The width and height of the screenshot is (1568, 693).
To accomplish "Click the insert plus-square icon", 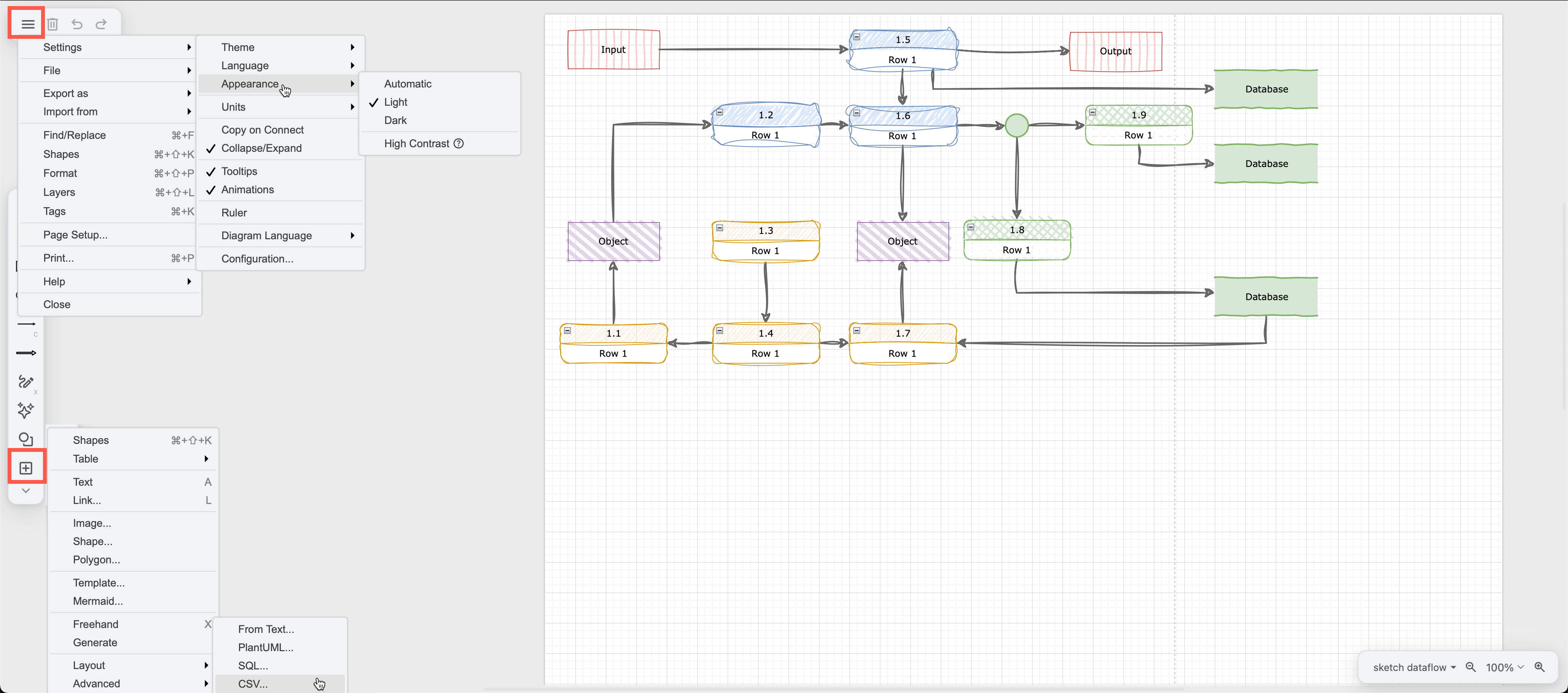I will [x=26, y=468].
